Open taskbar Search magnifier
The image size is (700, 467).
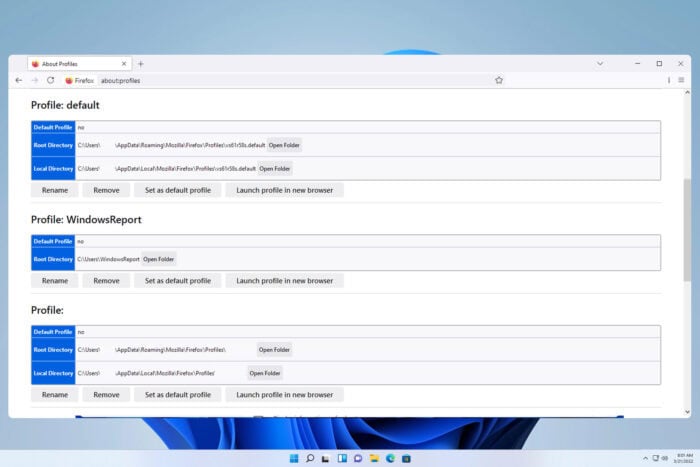pos(310,459)
